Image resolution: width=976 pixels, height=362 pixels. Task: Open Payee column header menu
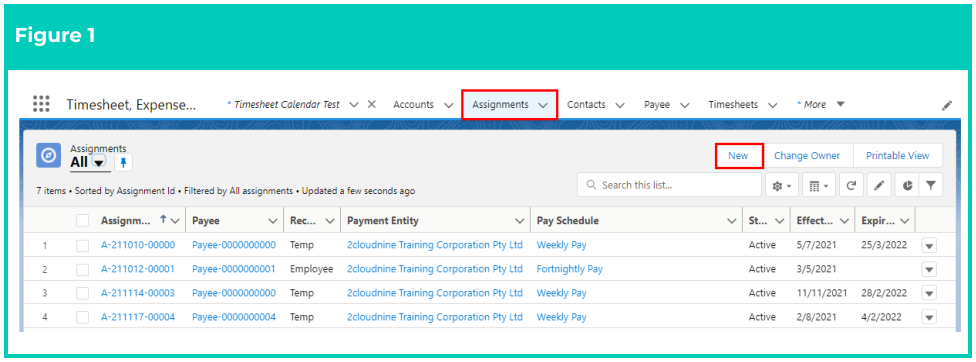[x=272, y=221]
